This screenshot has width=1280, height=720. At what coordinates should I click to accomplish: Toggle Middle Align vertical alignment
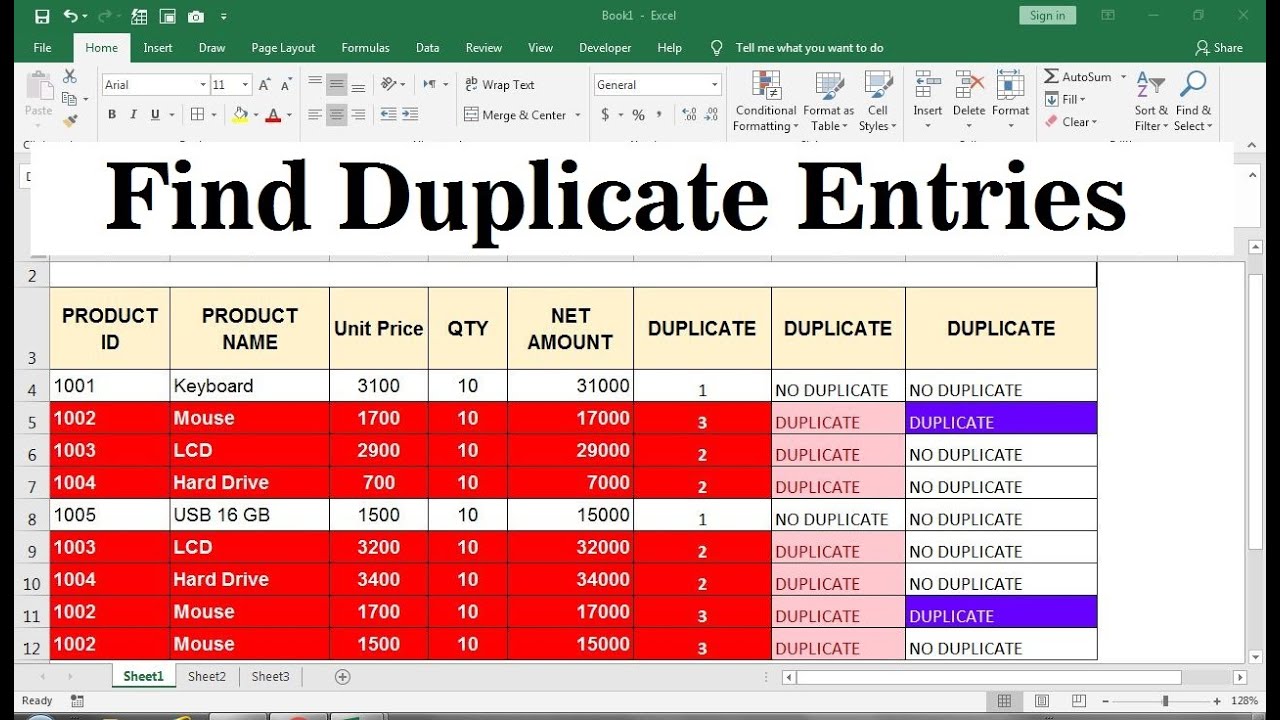point(337,85)
